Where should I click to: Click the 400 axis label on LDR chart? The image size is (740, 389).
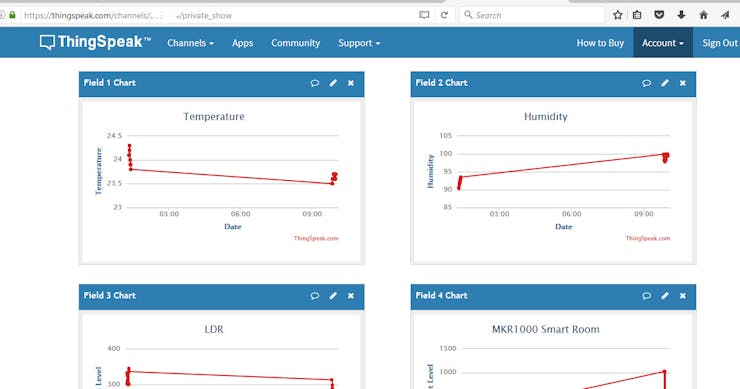click(x=114, y=348)
